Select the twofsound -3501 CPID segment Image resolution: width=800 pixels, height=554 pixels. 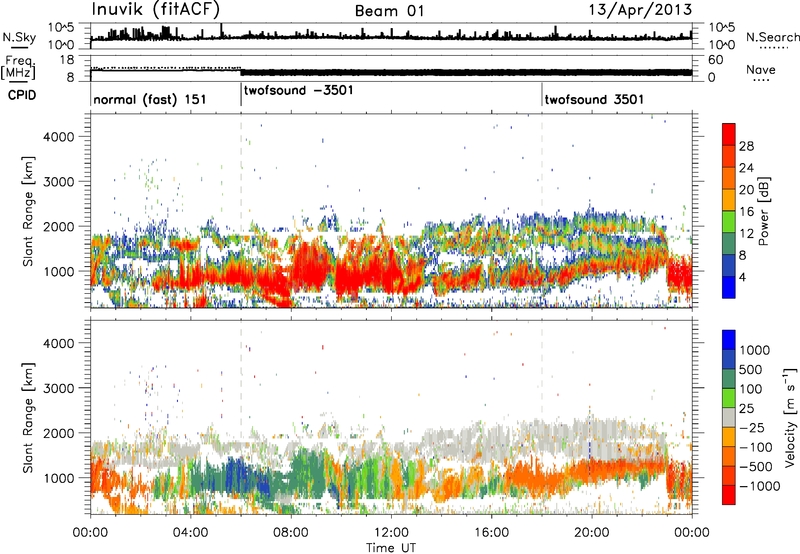point(298,91)
